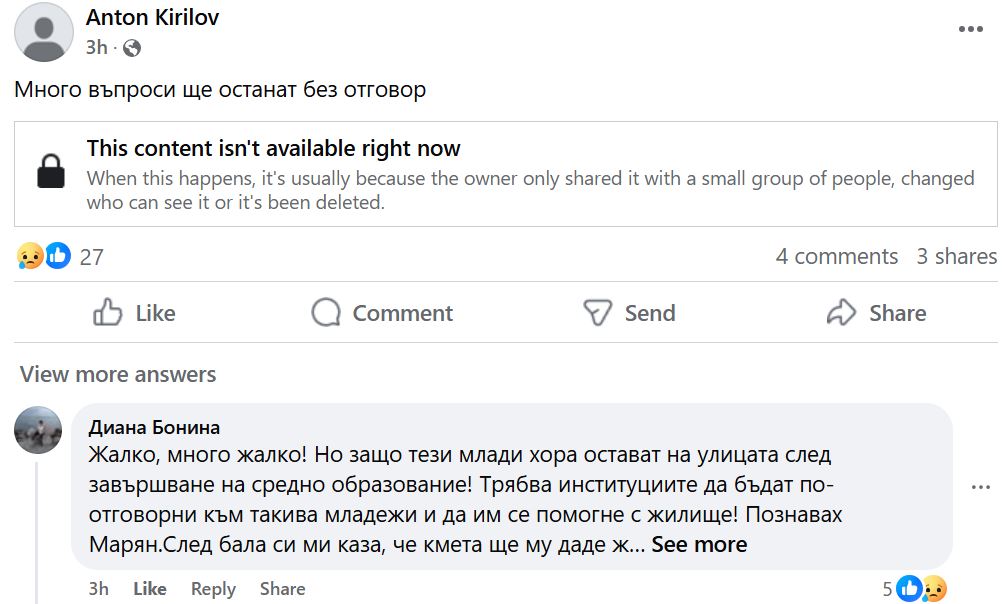Reply to Диана Бонина's comment

click(x=213, y=589)
